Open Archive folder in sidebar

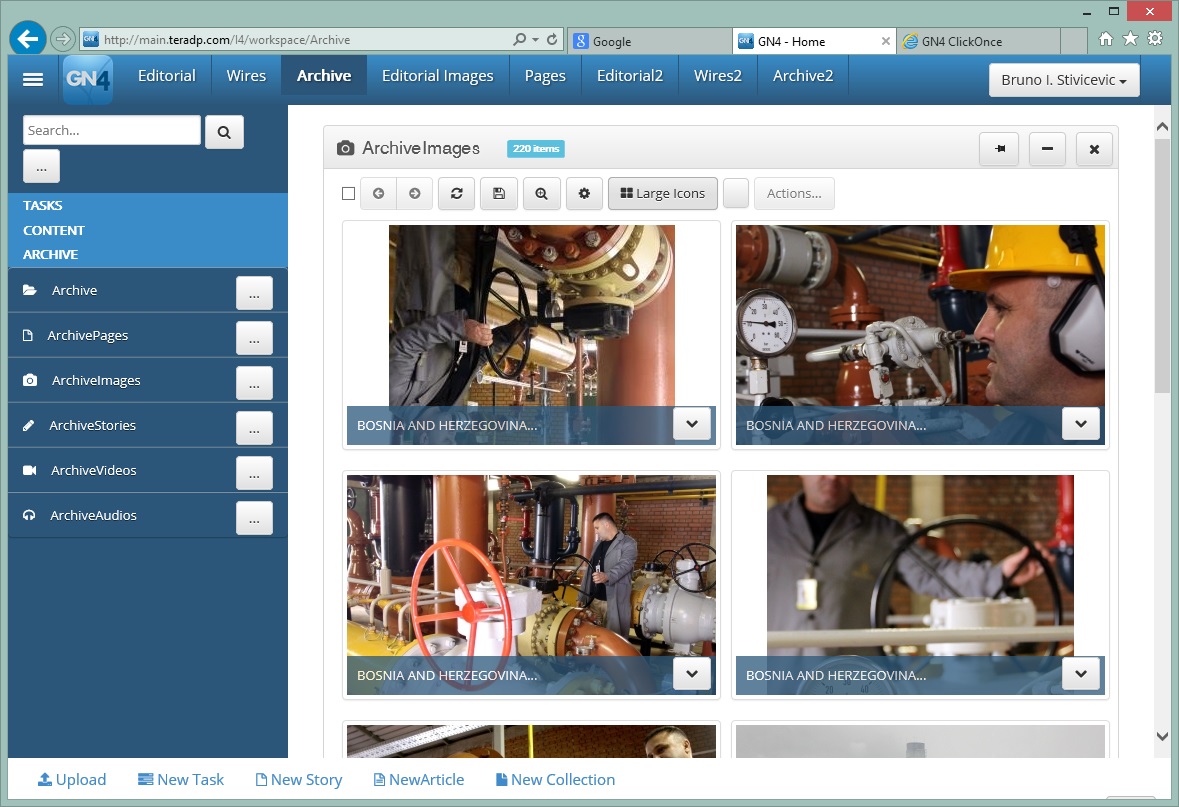tap(74, 290)
